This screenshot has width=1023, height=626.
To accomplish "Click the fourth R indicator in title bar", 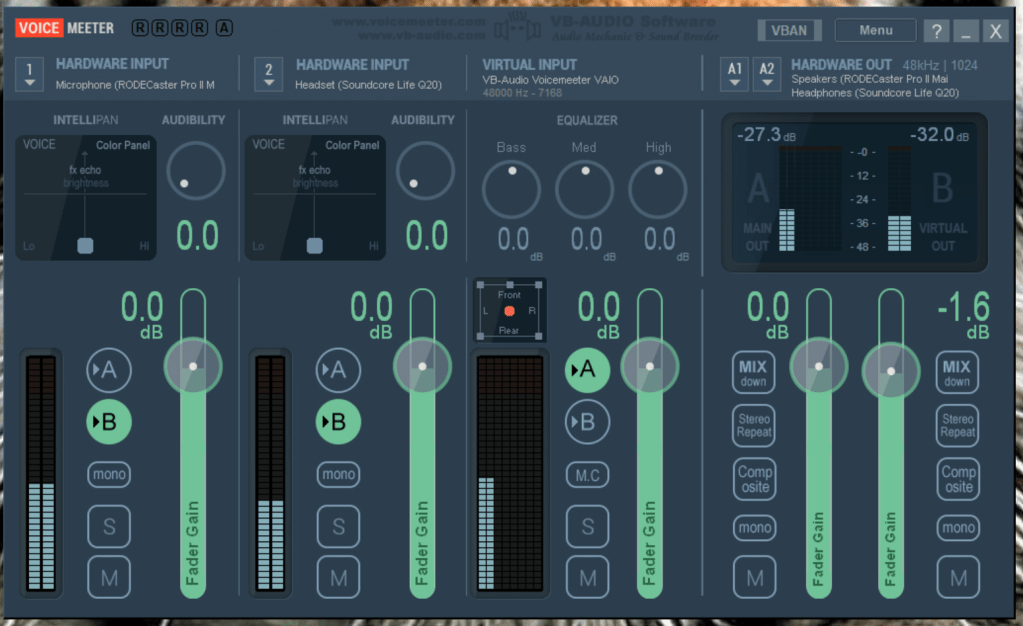I will (x=200, y=27).
